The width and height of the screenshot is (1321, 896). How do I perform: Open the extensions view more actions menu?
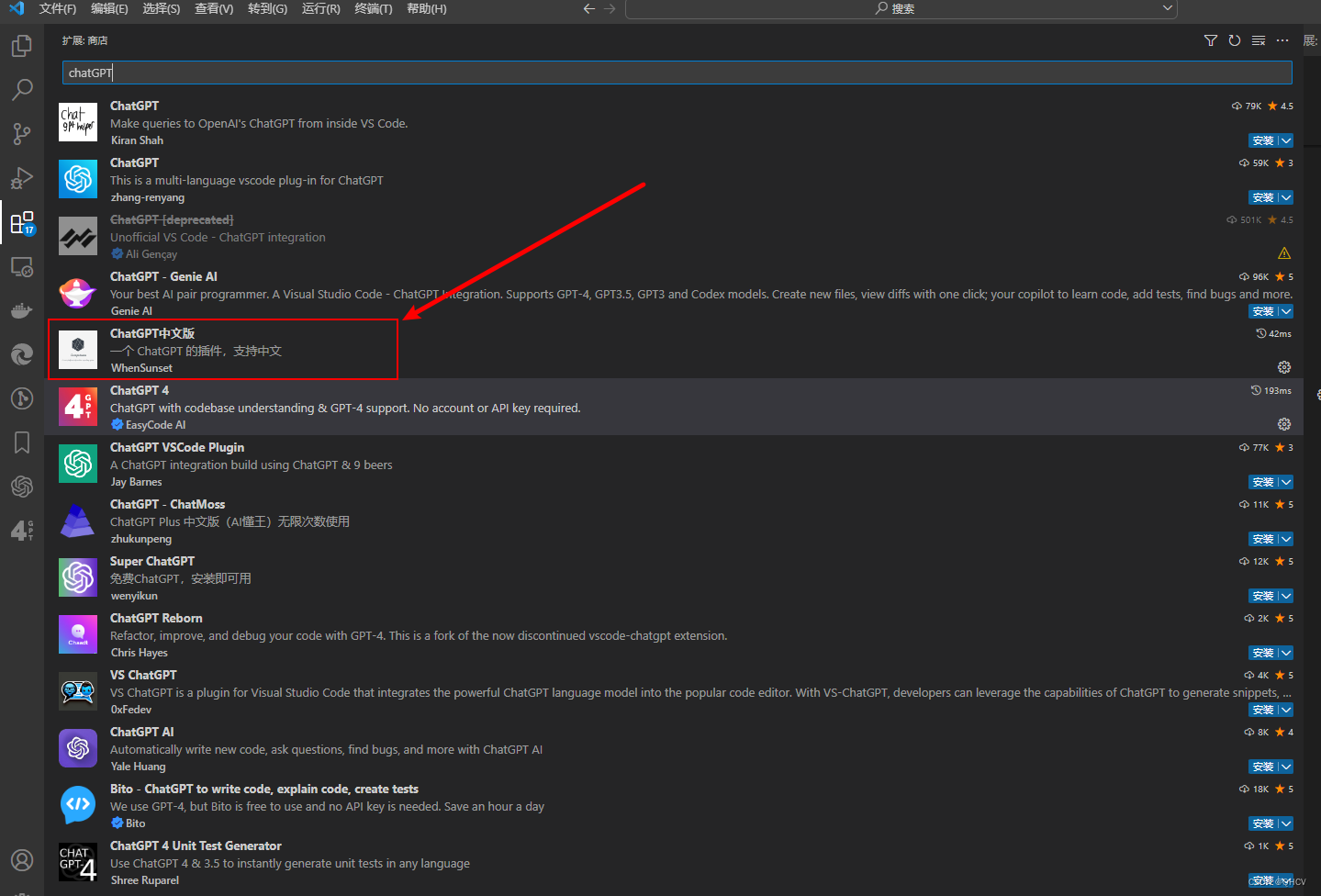click(x=1282, y=40)
